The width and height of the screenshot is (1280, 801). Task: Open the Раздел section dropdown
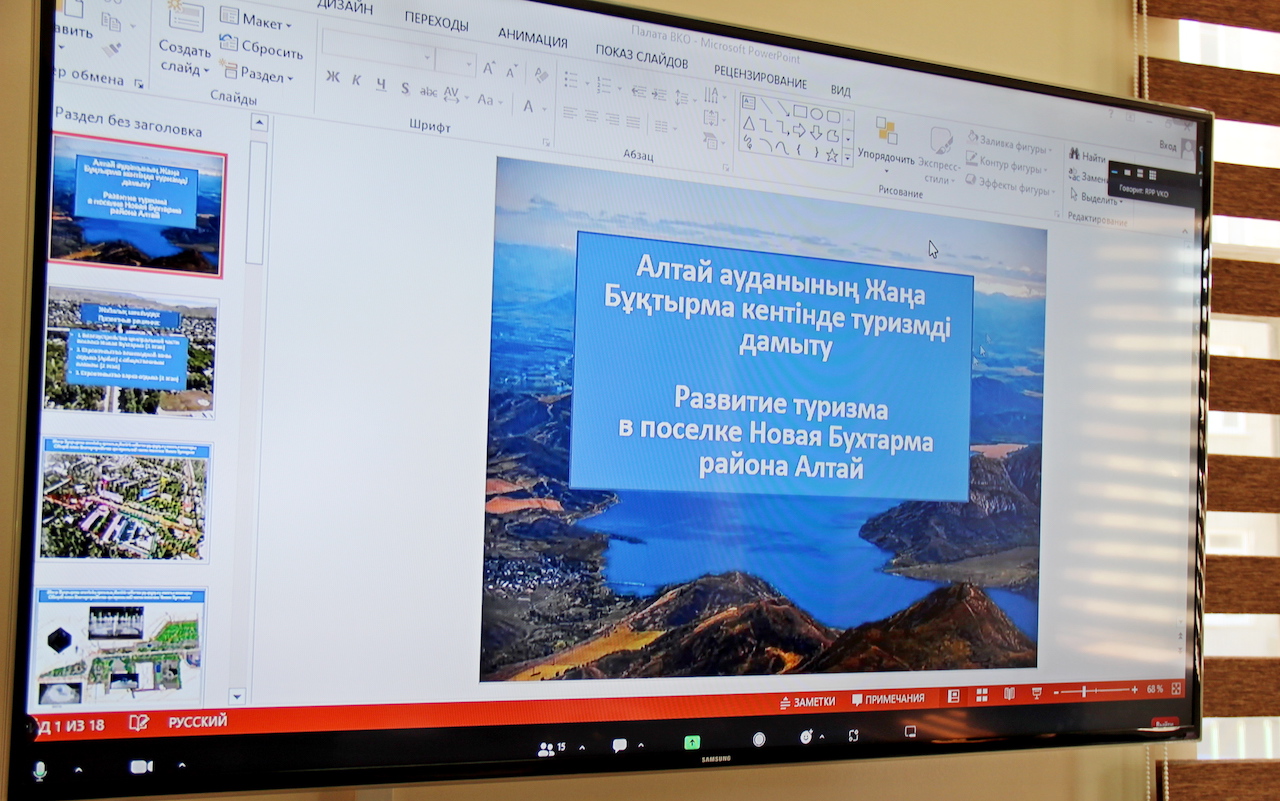click(x=258, y=74)
